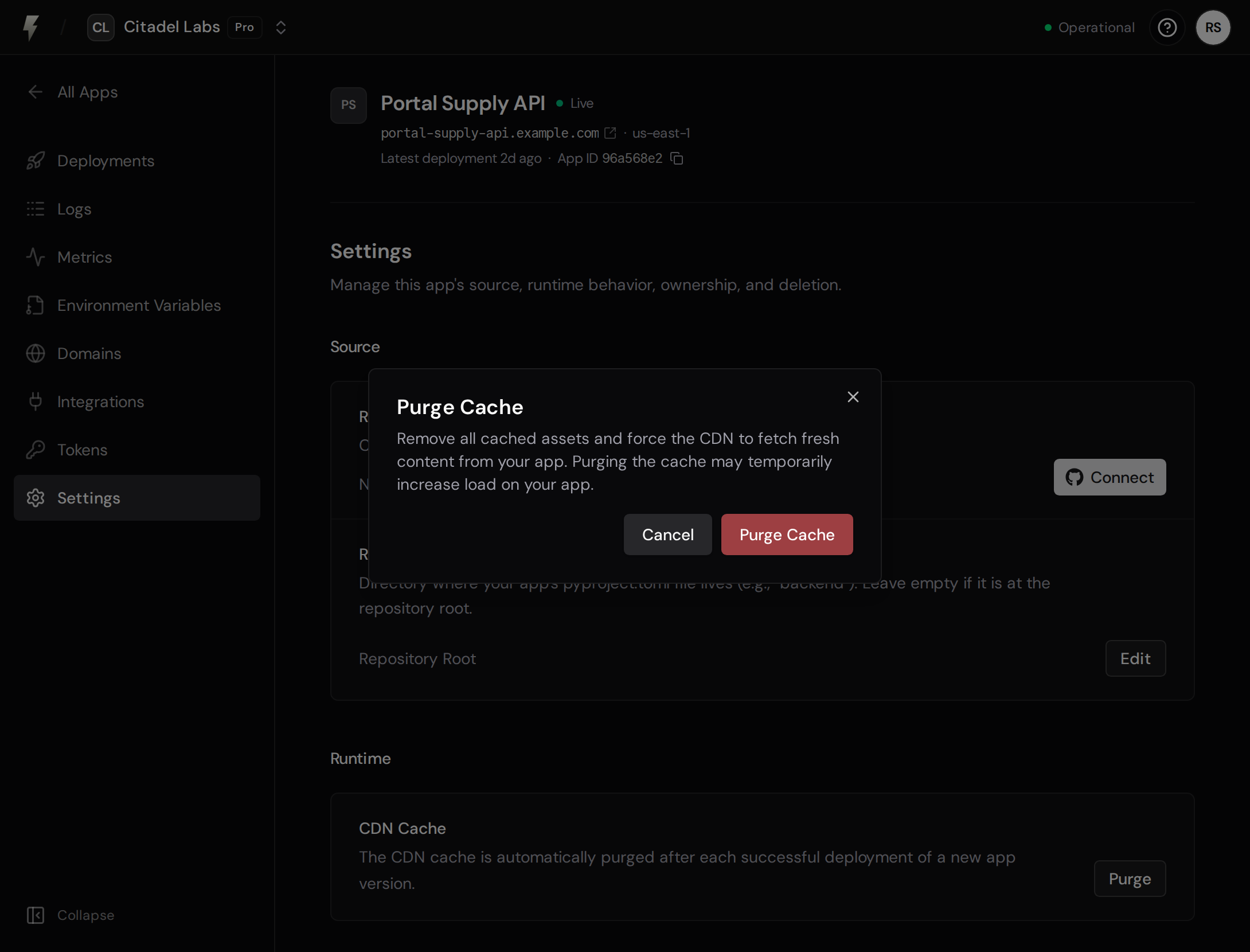Open the RS user avatar menu
This screenshot has height=952, width=1250.
pyautogui.click(x=1213, y=28)
